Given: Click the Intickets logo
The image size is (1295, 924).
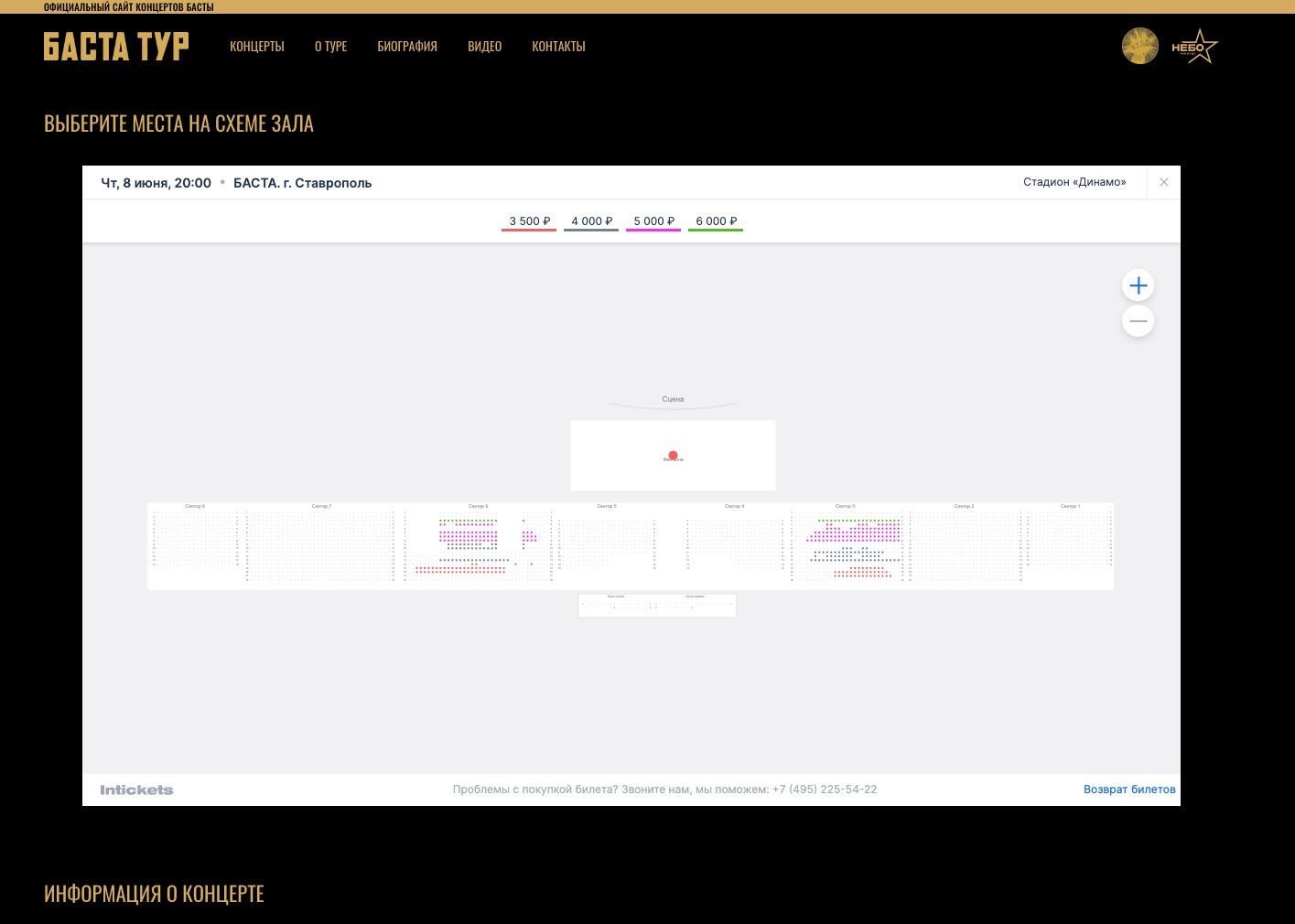Looking at the screenshot, I should [136, 790].
